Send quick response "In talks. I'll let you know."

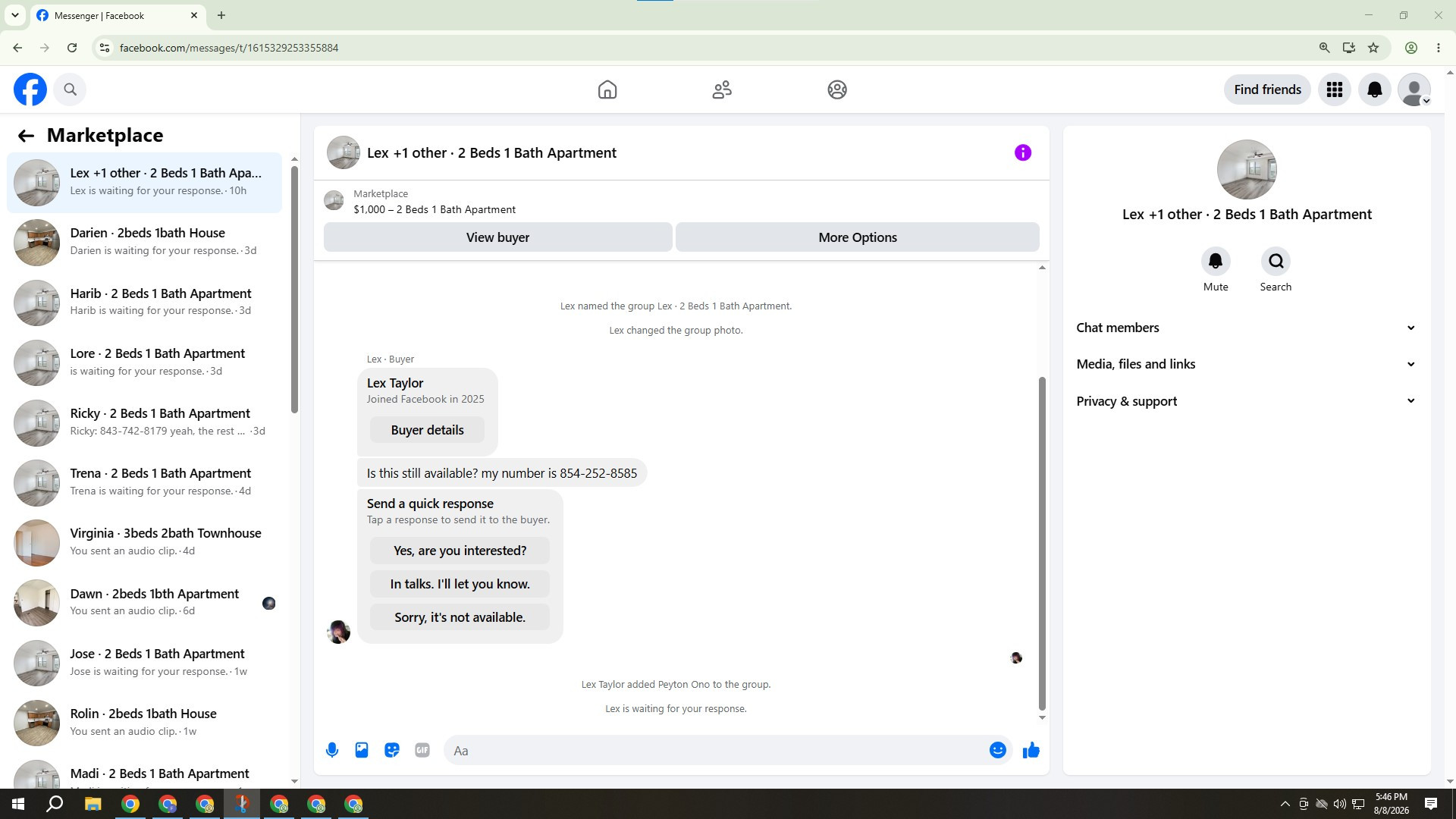460,584
